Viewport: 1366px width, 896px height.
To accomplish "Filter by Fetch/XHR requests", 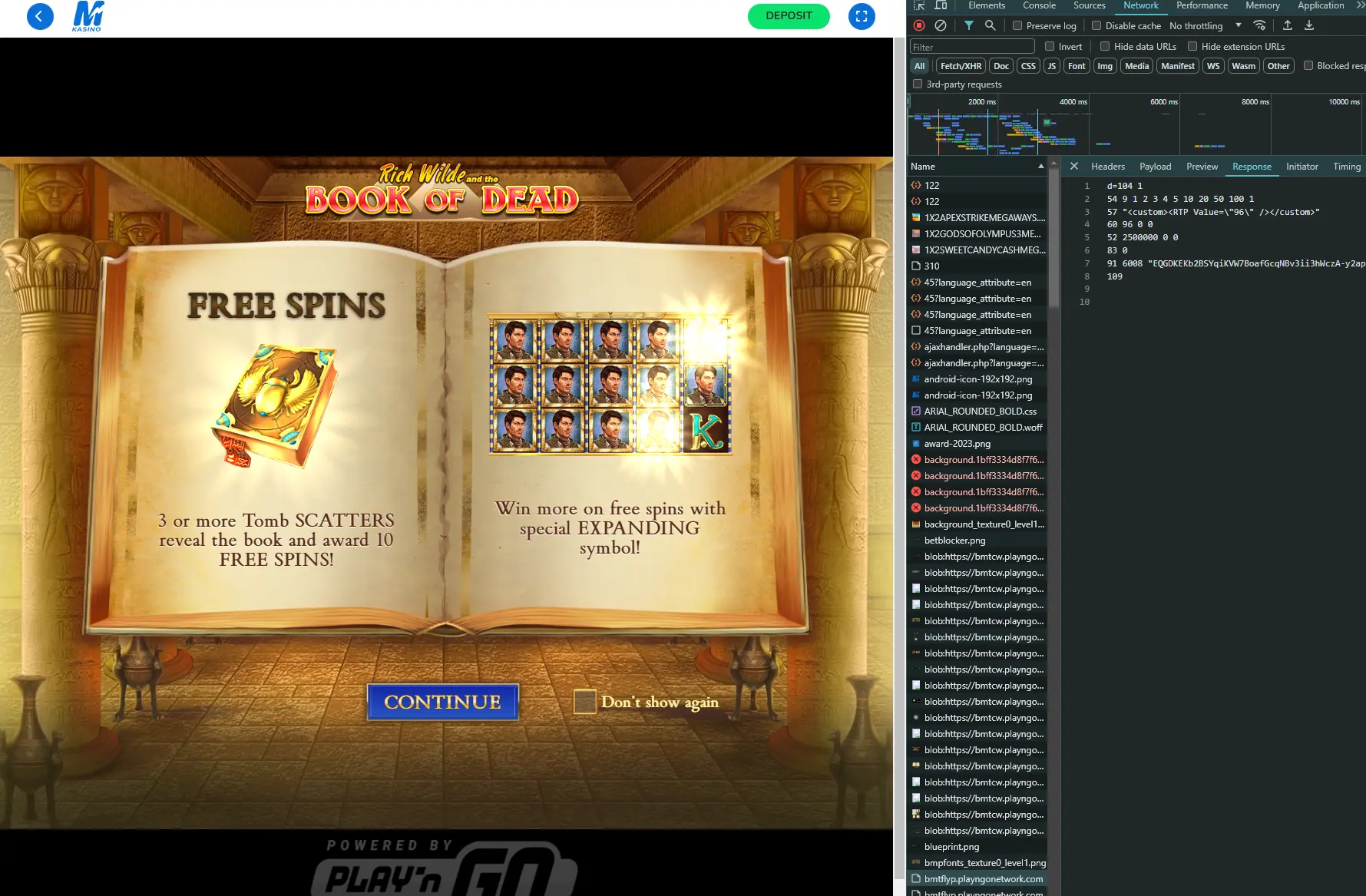I will pos(961,65).
